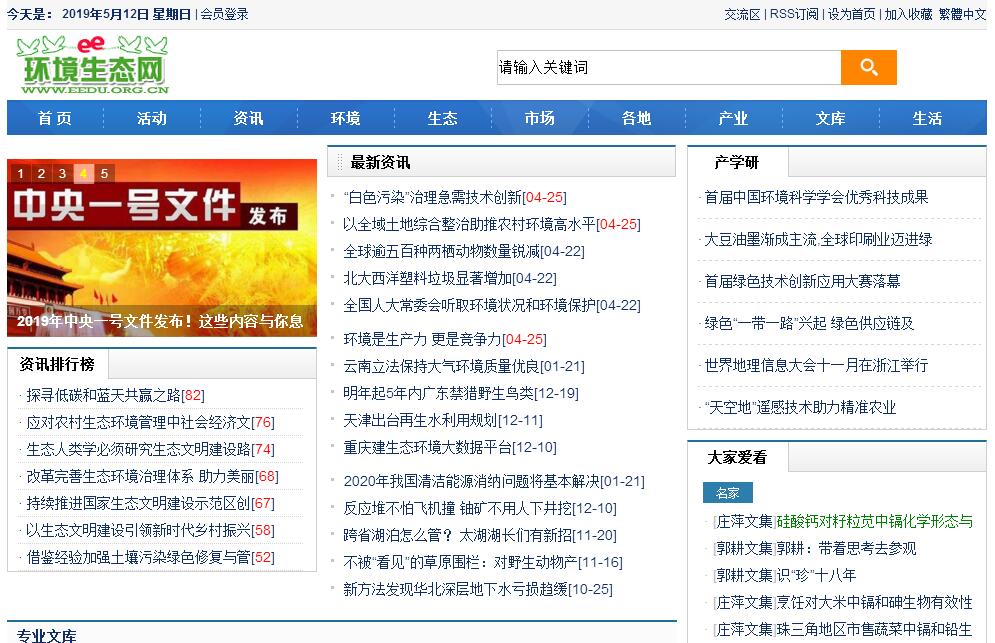Open the 资讯 navigation menu item

coord(248,118)
